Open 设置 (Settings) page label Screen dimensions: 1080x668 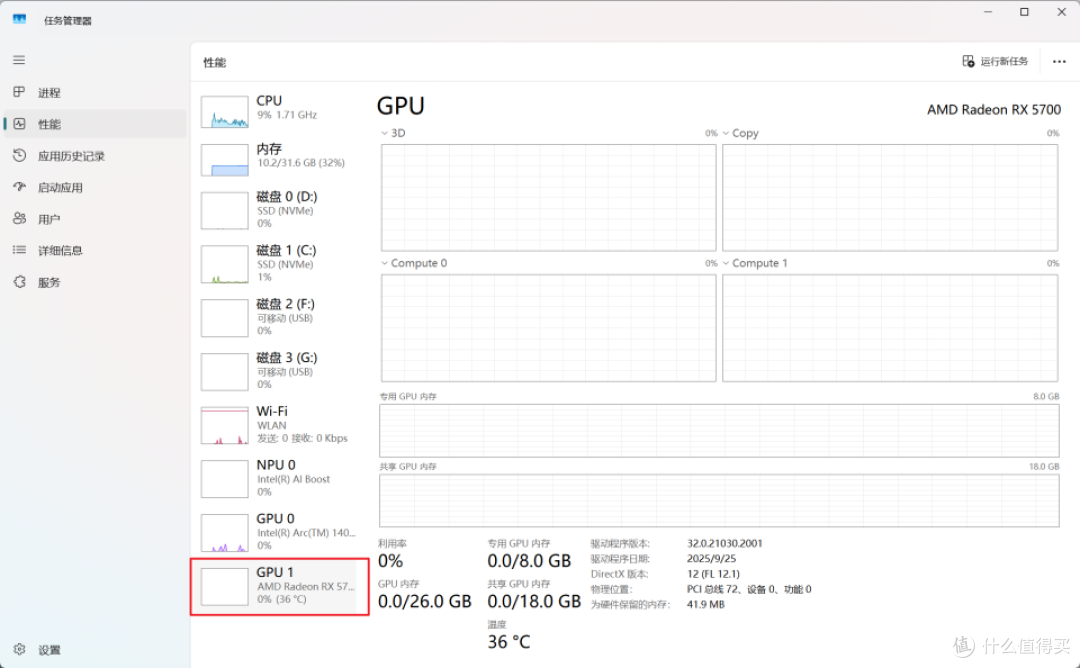point(49,649)
